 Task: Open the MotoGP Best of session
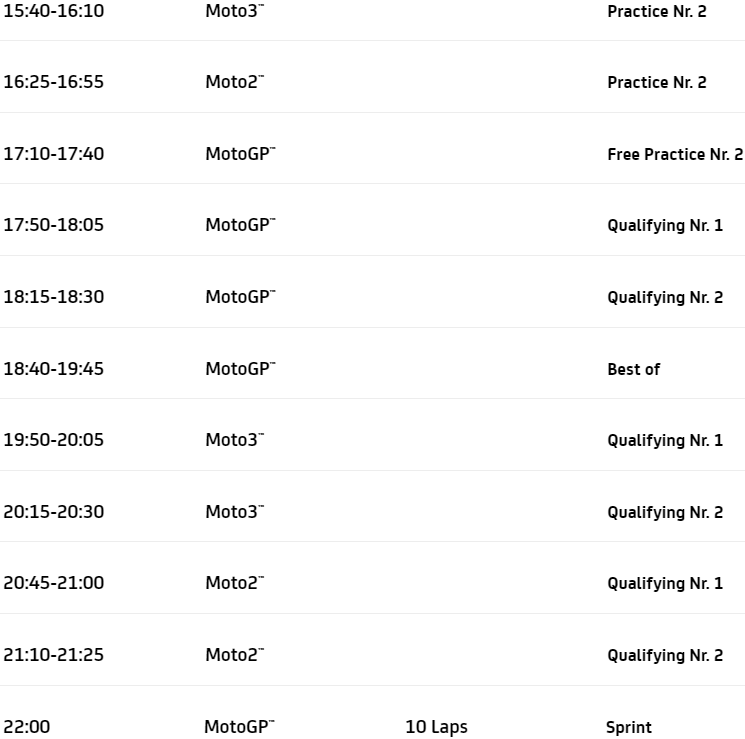pos(633,370)
